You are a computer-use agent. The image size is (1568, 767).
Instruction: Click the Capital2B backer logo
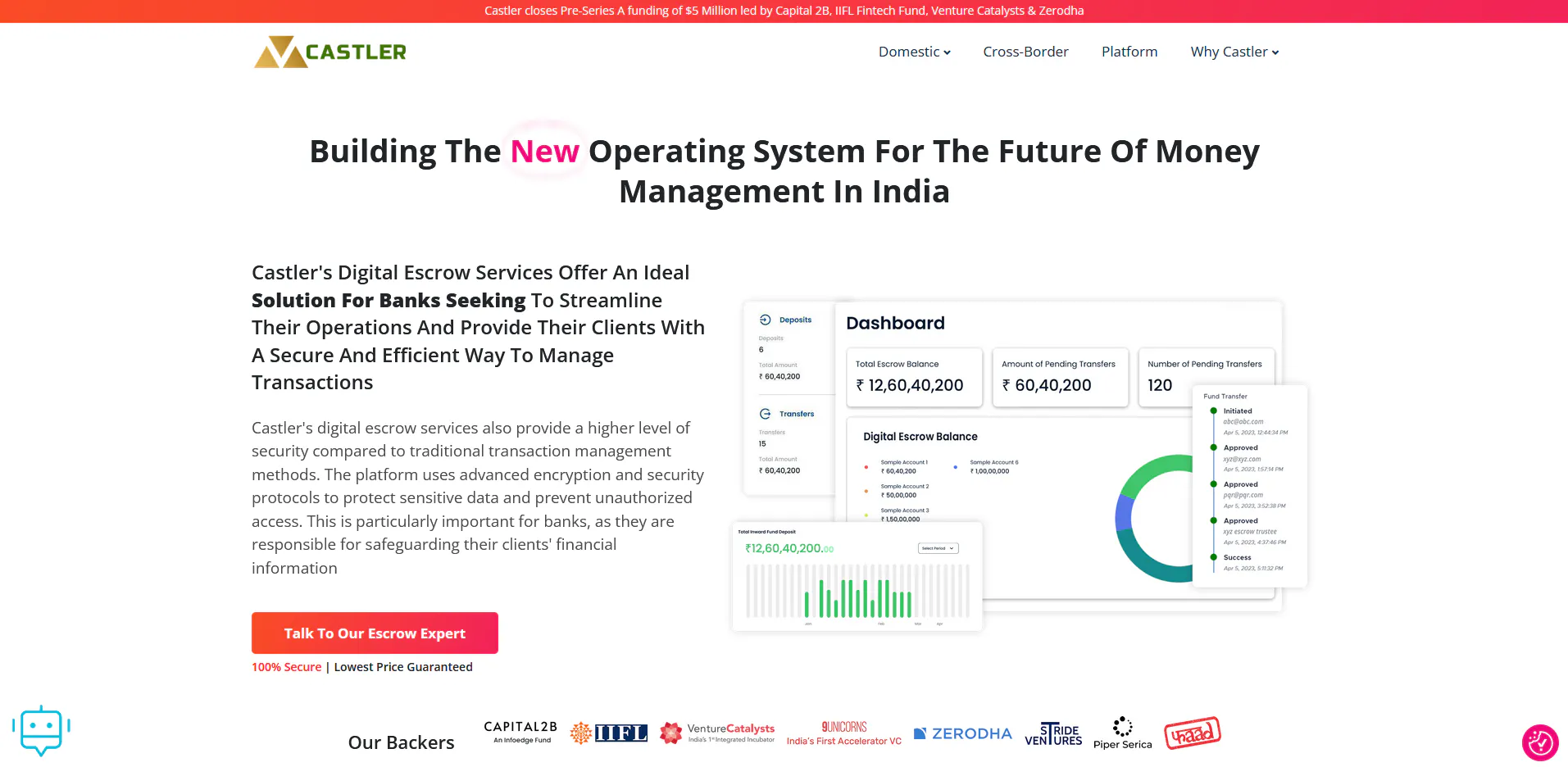[520, 732]
